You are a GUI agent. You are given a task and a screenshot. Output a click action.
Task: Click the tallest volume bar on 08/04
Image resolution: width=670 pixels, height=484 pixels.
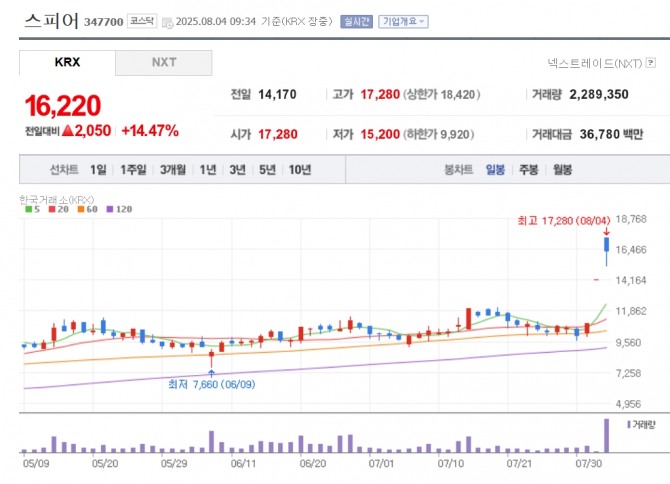point(606,435)
